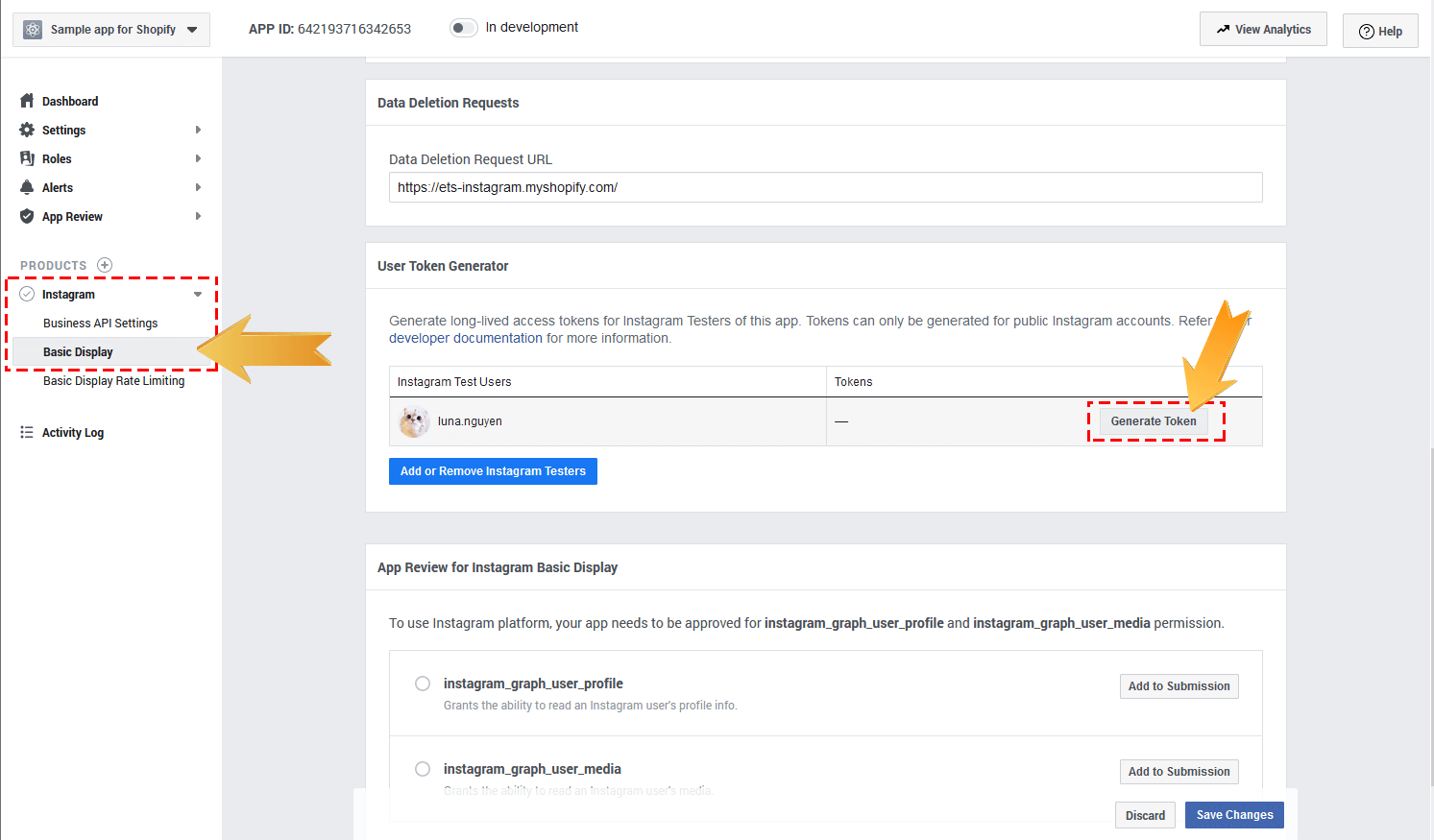Add a product with the plus icon

105,265
